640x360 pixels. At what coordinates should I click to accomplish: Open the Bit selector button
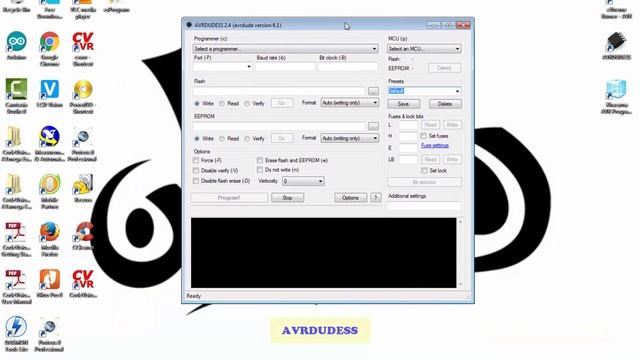pos(424,182)
